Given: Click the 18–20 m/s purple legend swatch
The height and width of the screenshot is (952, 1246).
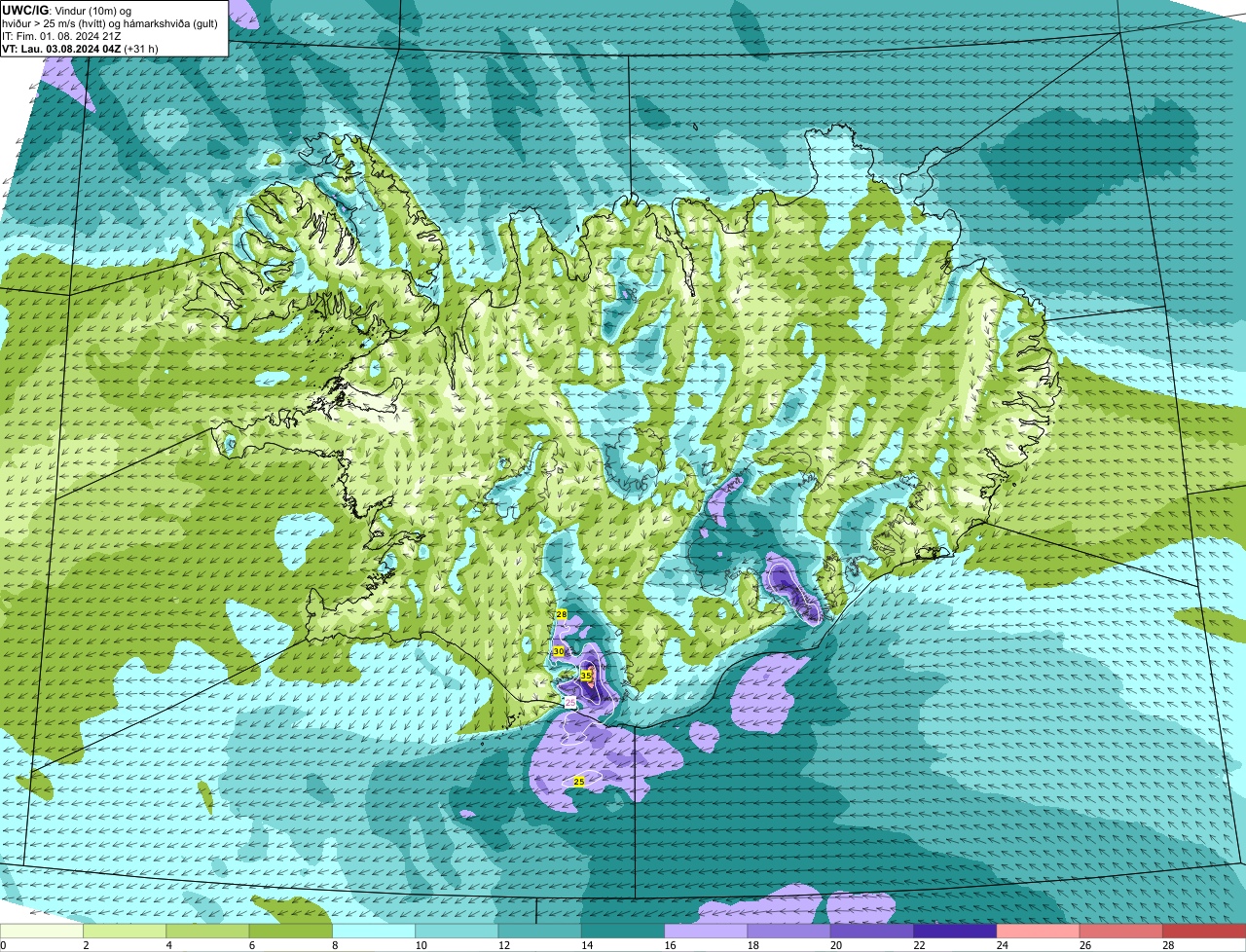Looking at the screenshot, I should (788, 931).
